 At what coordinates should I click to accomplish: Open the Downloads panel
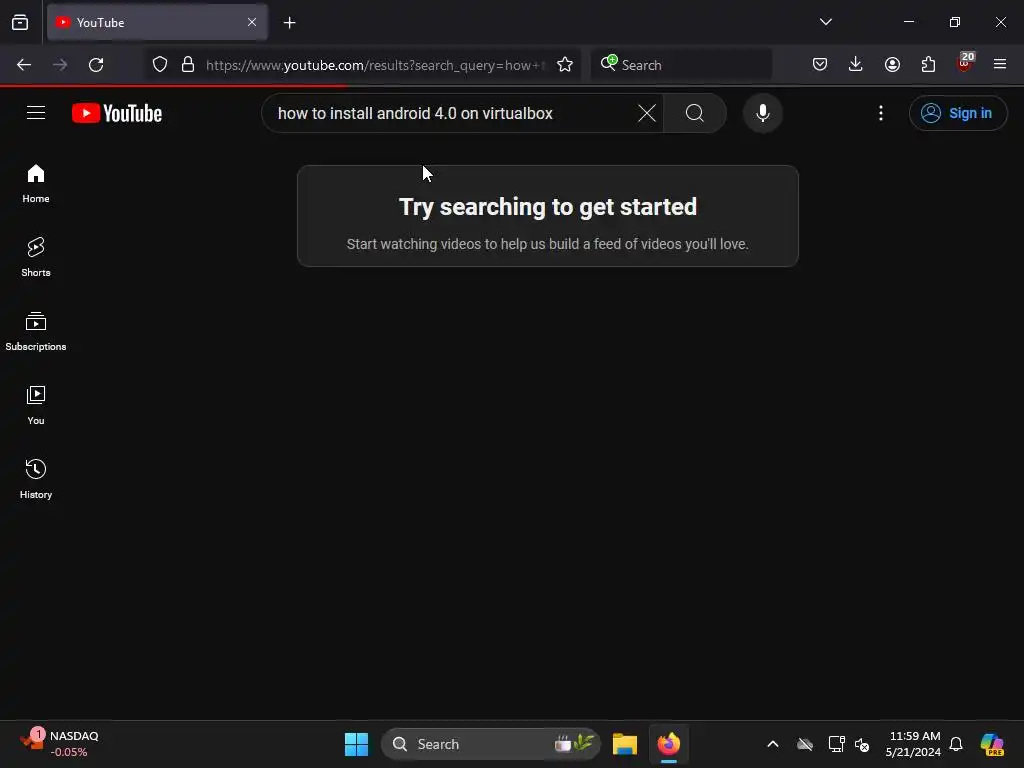(x=856, y=65)
